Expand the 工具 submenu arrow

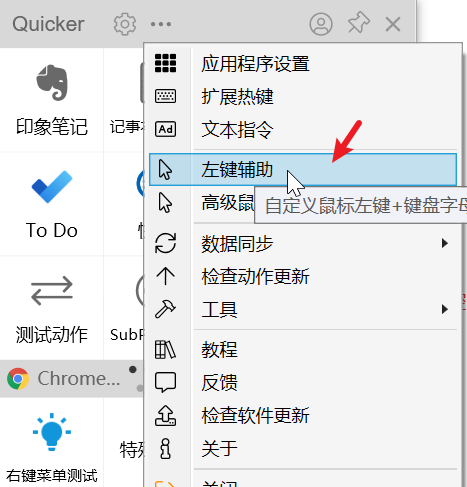(x=444, y=309)
